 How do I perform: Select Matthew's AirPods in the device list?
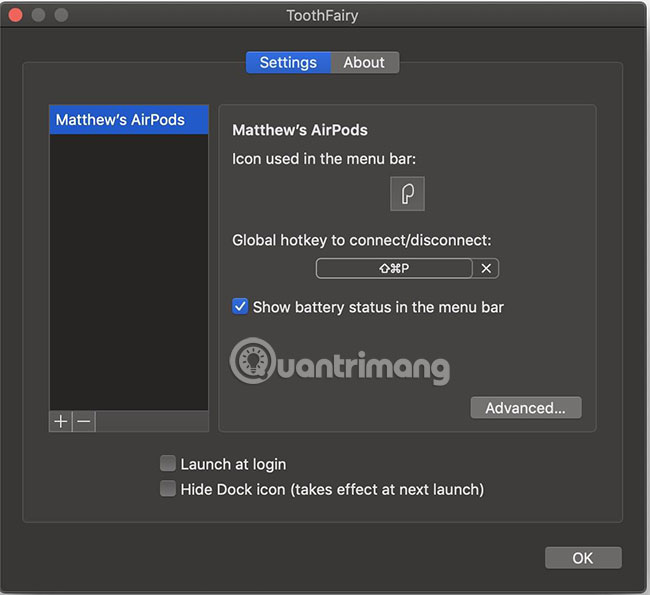click(129, 120)
